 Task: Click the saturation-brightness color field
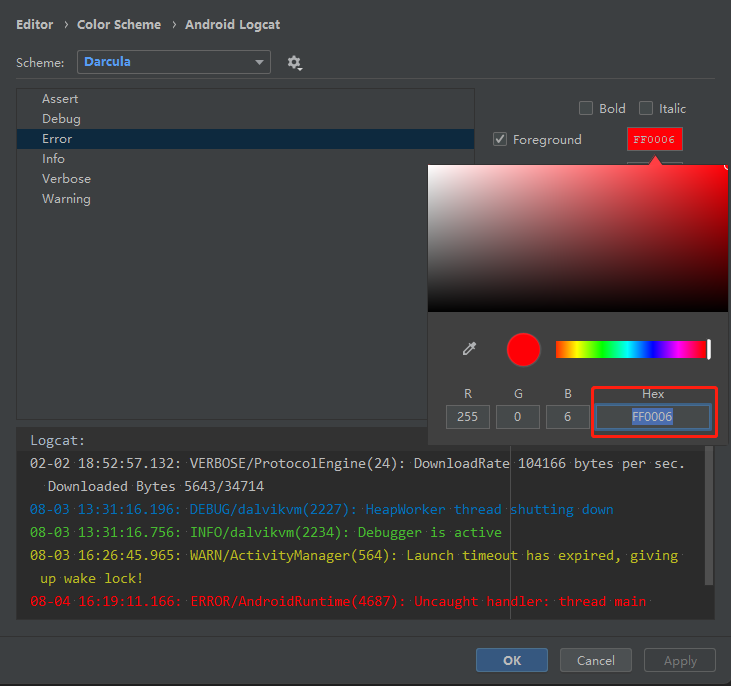[x=578, y=238]
